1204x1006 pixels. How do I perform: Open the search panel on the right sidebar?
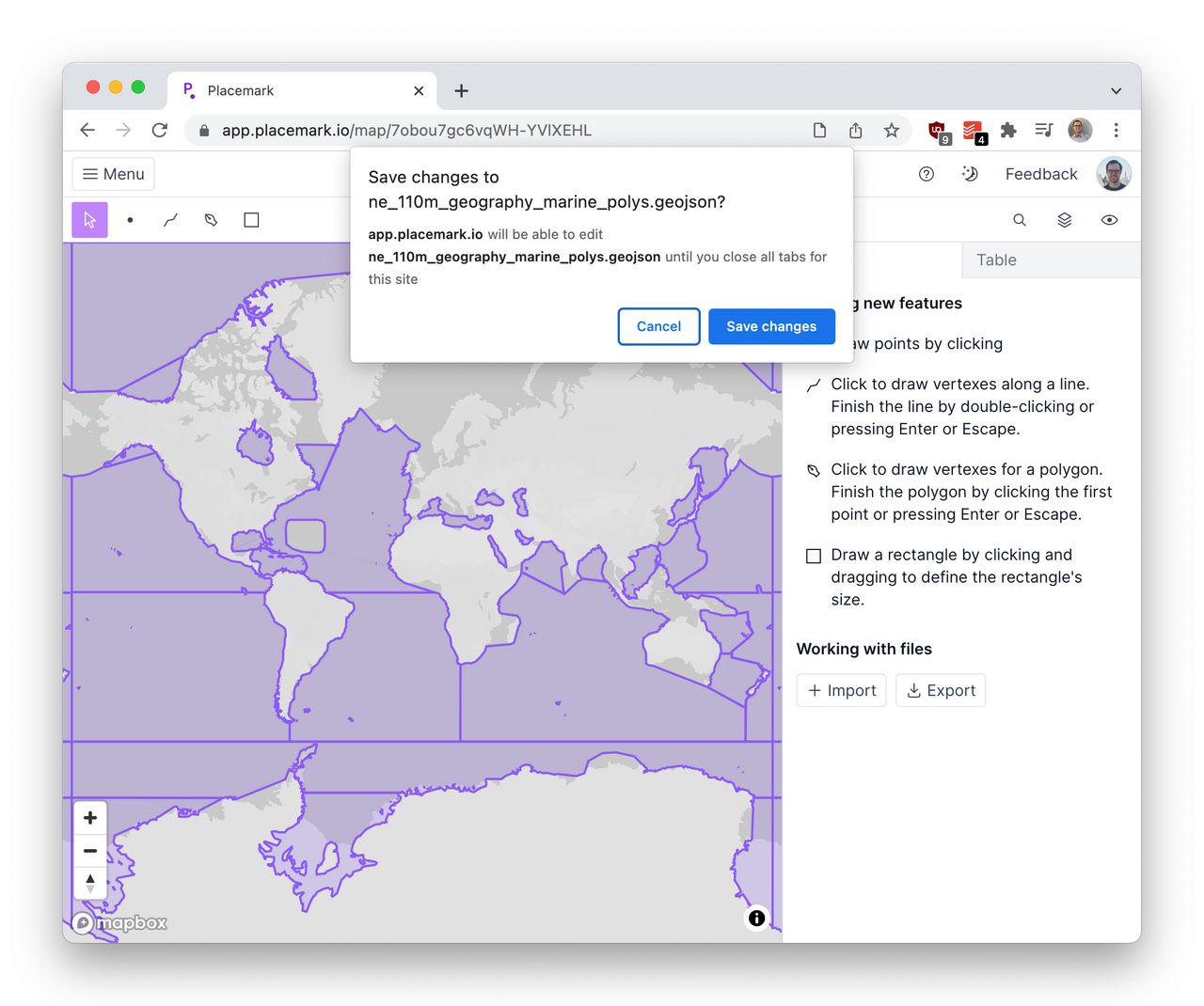pos(1019,219)
